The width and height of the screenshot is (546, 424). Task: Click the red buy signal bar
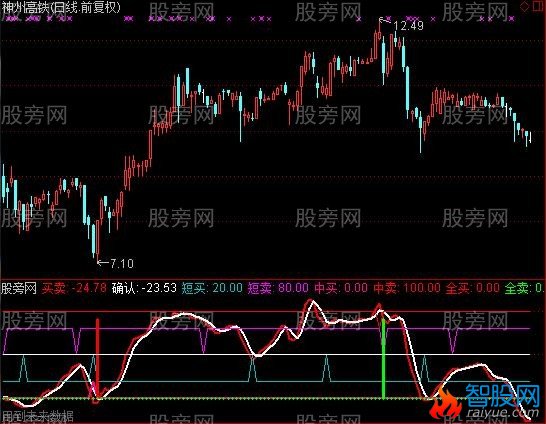[x=98, y=358]
